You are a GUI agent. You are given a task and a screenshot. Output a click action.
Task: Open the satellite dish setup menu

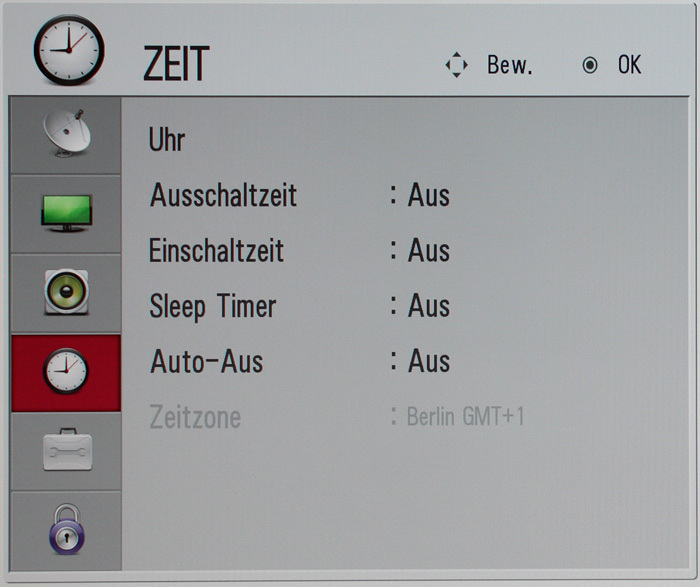click(66, 135)
